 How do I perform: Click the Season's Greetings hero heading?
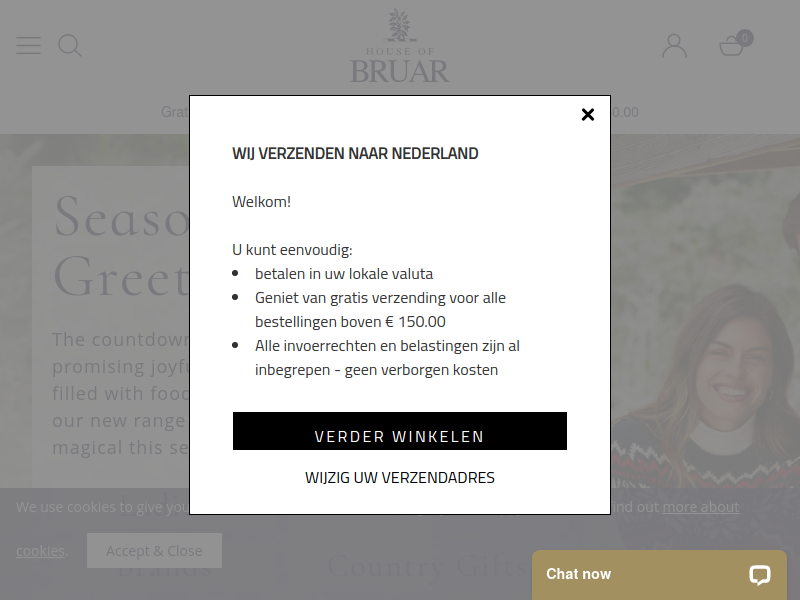[x=121, y=247]
